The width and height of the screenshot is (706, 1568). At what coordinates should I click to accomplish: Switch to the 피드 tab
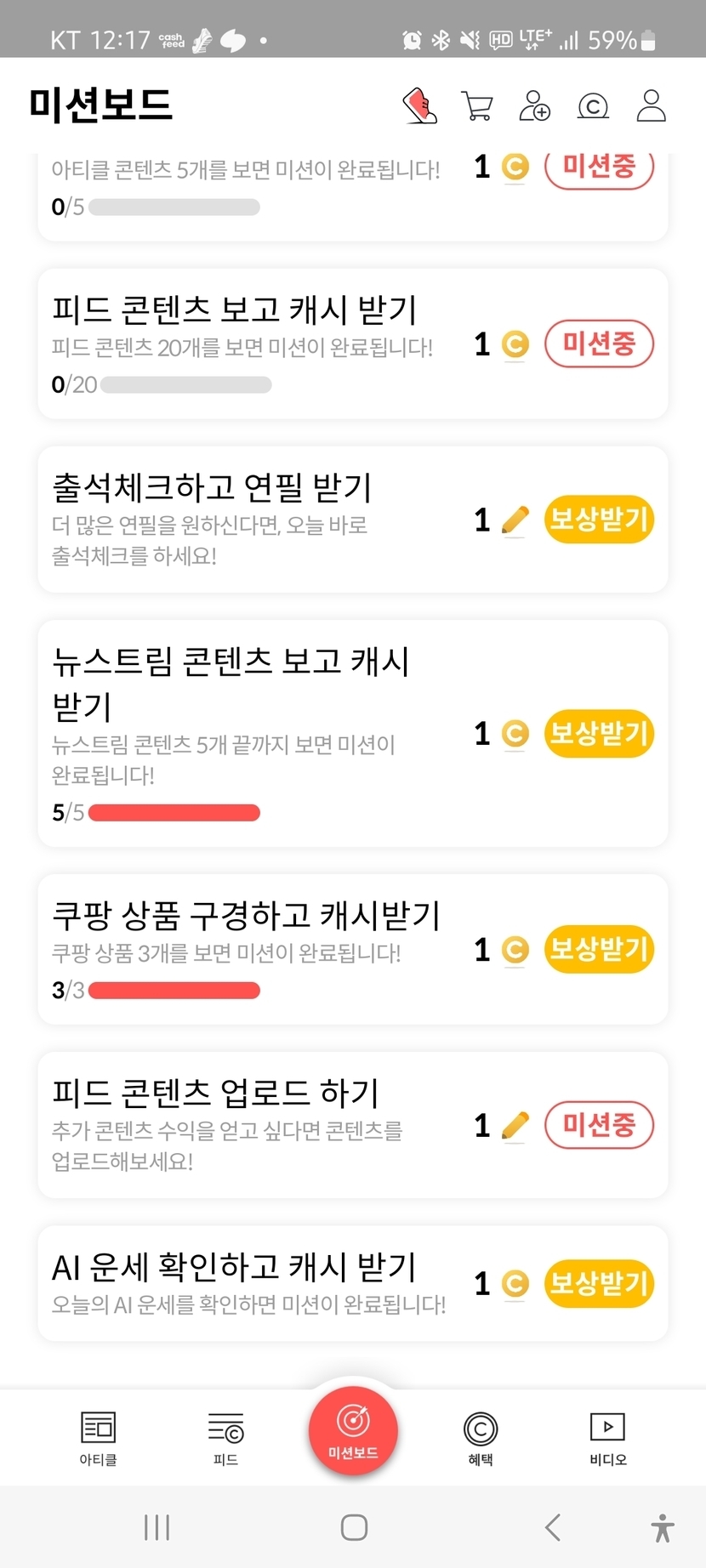click(225, 1438)
